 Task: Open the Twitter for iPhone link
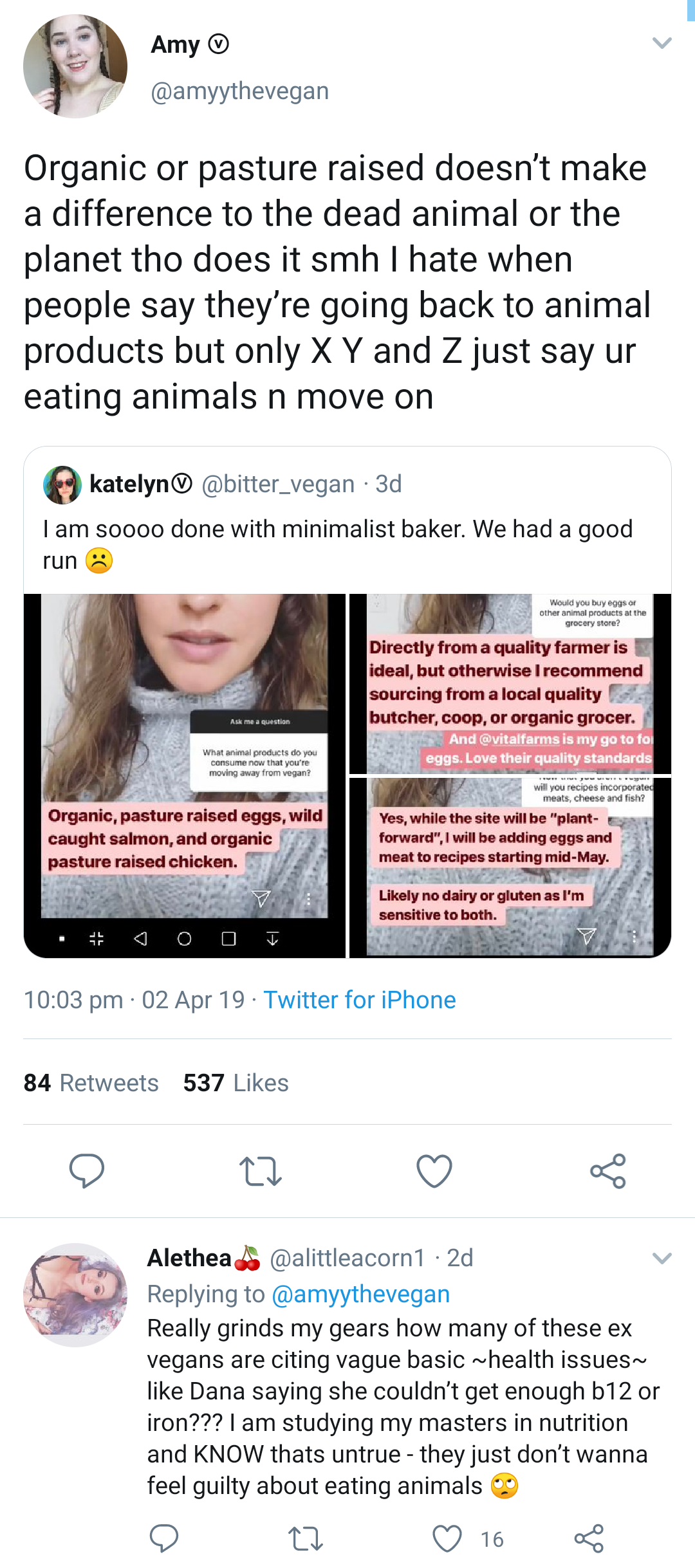click(x=360, y=1000)
